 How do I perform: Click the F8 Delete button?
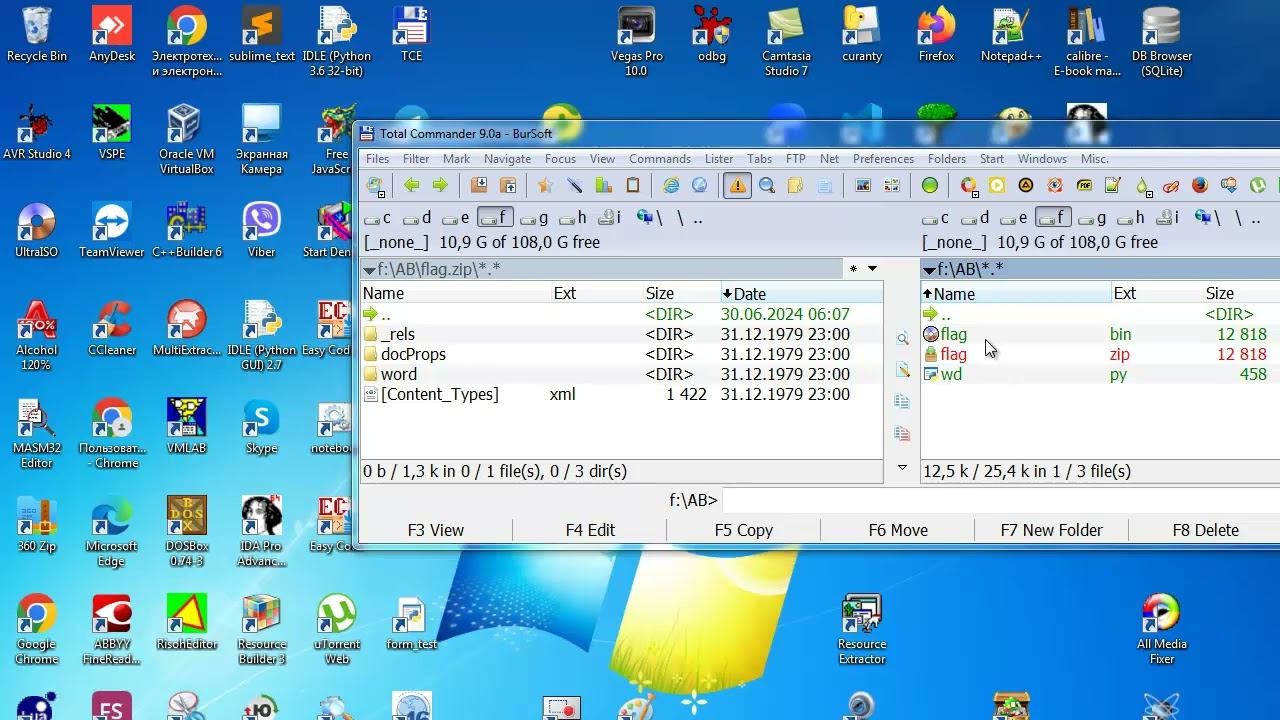click(1206, 530)
